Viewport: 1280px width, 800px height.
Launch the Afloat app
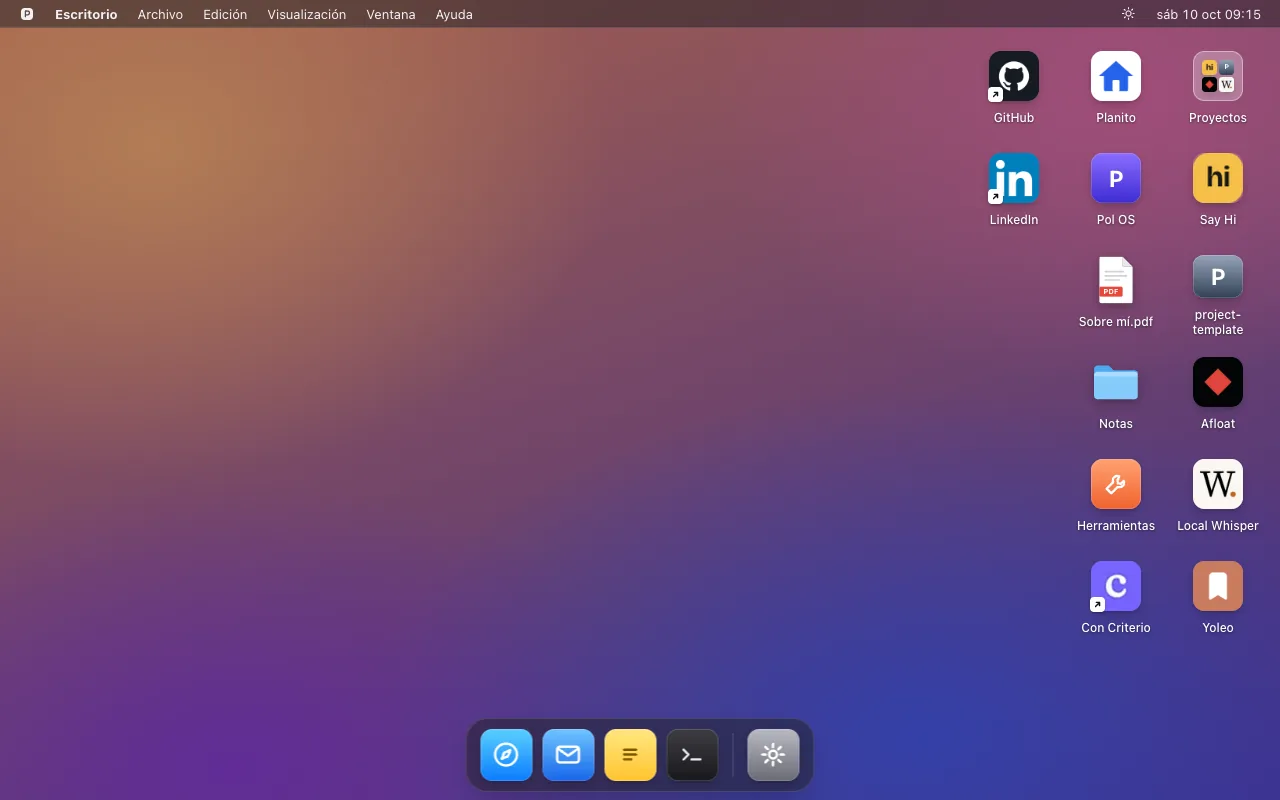point(1218,382)
